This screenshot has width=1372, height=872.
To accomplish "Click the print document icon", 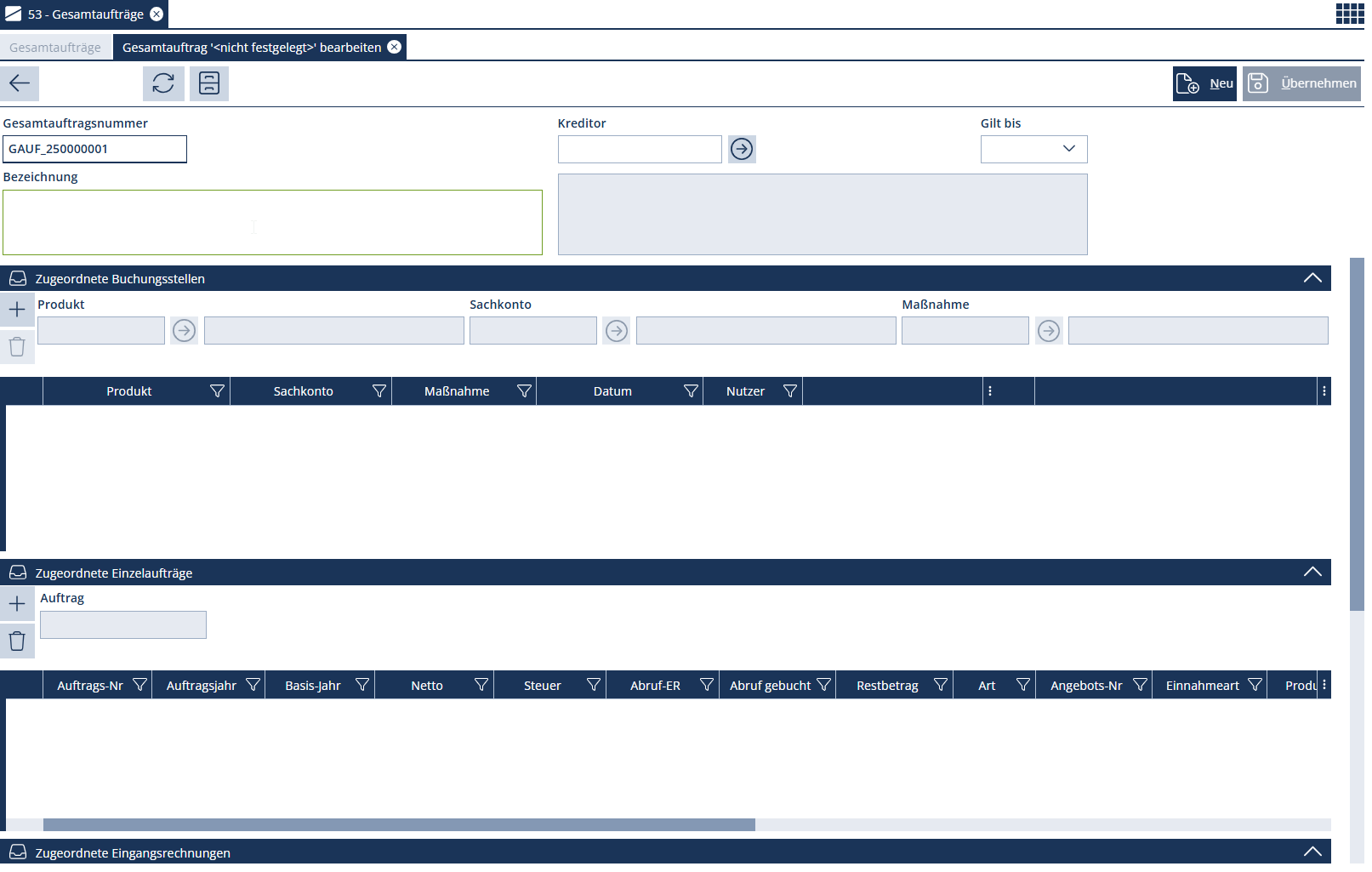I will pos(209,83).
